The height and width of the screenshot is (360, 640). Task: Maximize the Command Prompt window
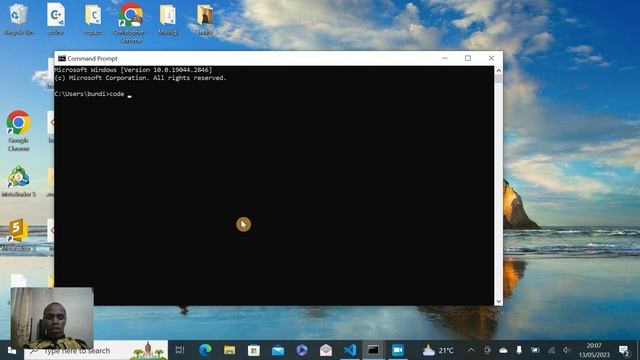468,58
